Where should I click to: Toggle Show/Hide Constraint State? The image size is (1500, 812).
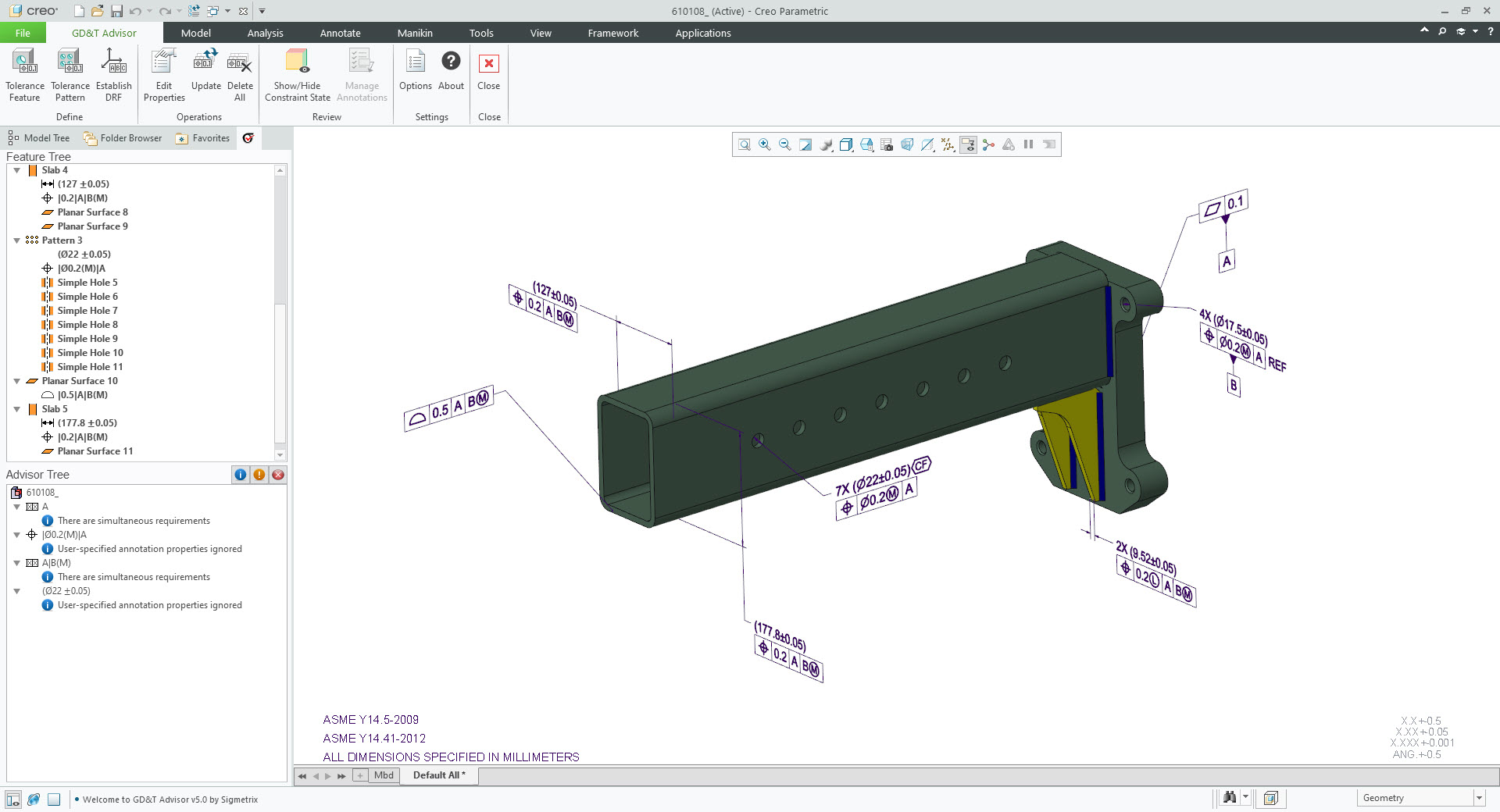[x=297, y=74]
